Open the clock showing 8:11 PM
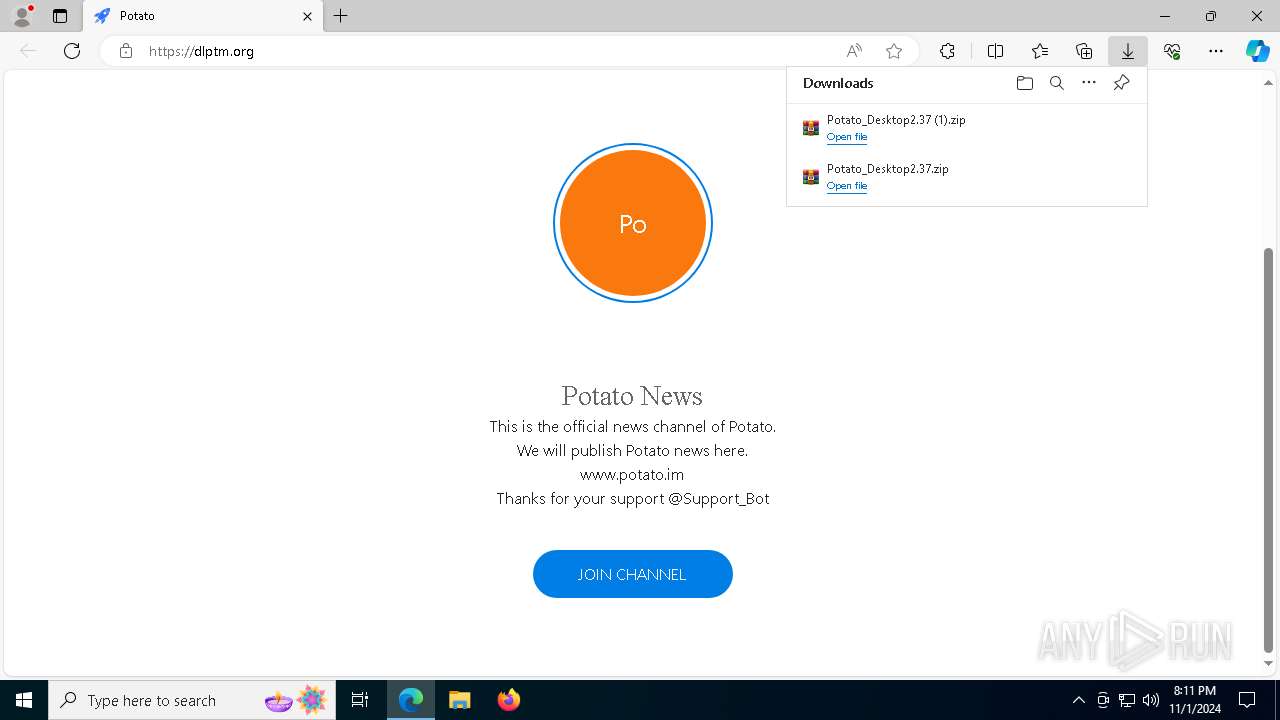 coord(1195,700)
